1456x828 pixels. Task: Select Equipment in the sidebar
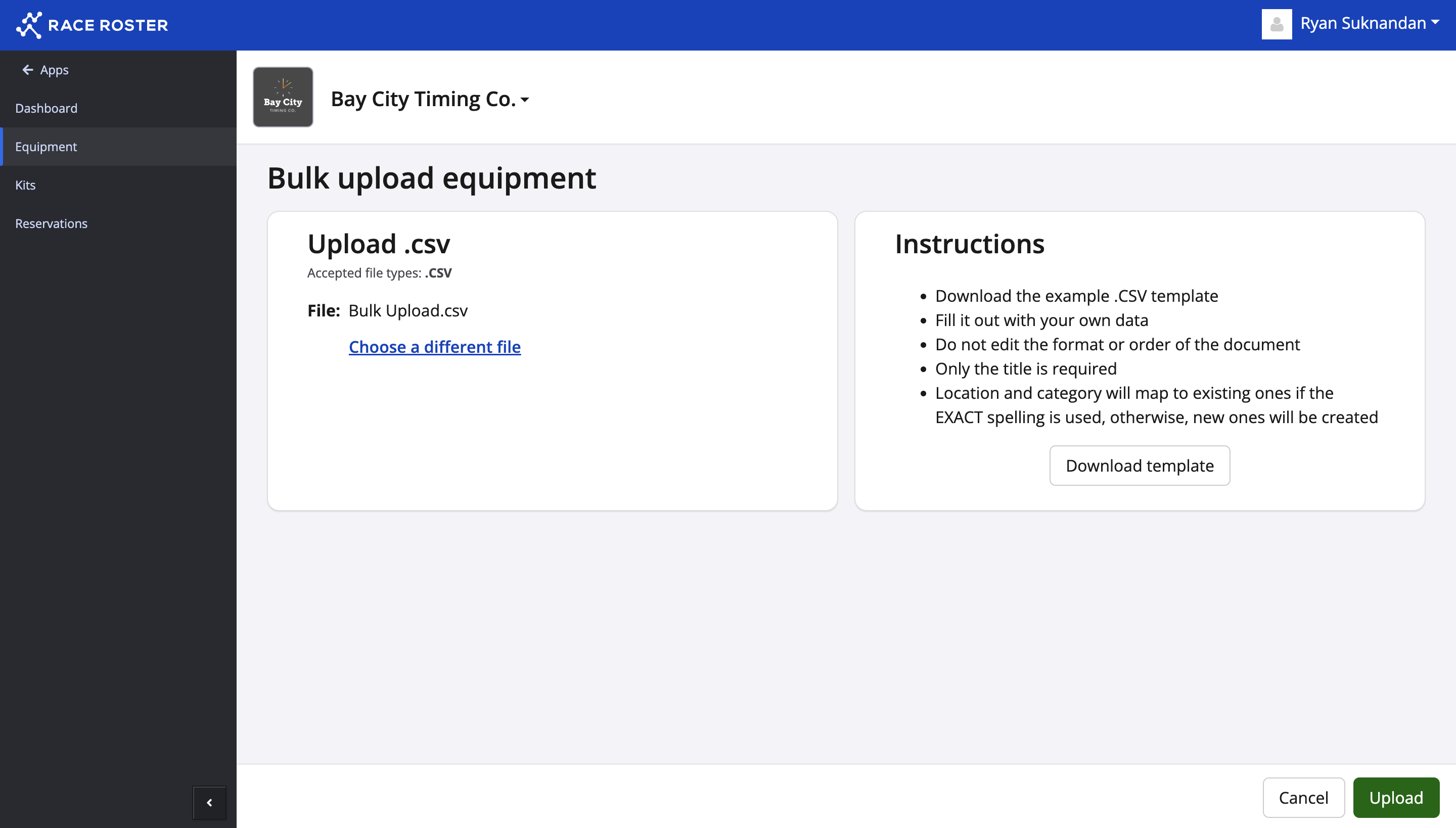tap(46, 147)
